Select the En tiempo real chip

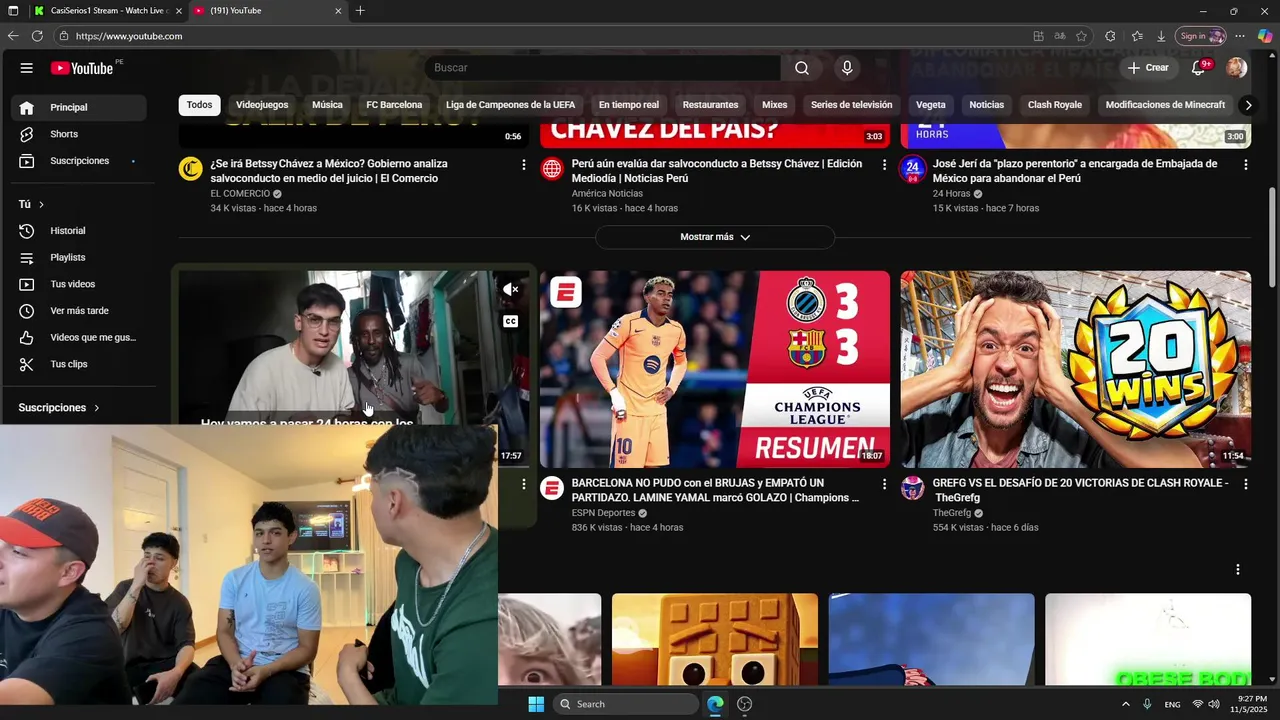coord(629,105)
